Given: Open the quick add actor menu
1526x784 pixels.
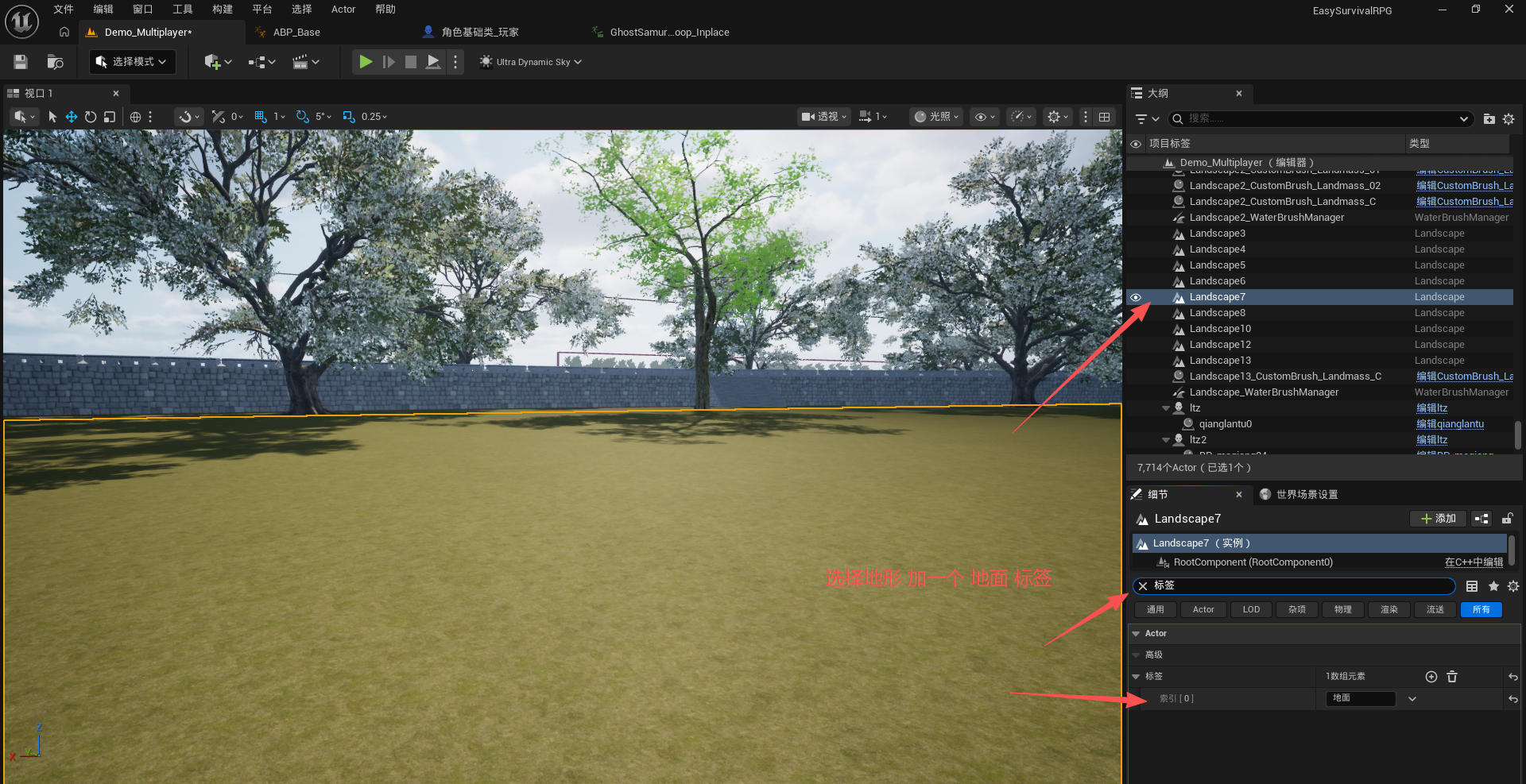Looking at the screenshot, I should pyautogui.click(x=218, y=62).
